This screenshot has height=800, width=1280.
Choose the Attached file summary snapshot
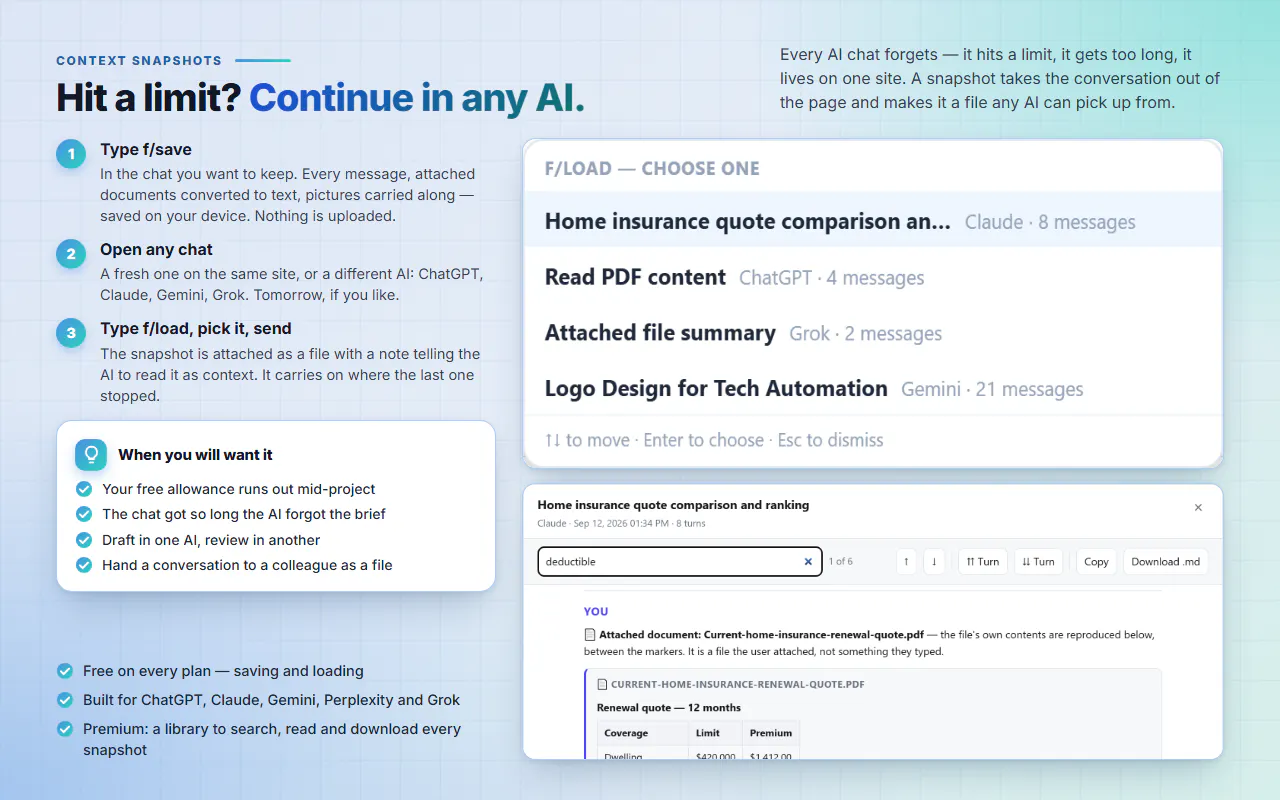[873, 333]
